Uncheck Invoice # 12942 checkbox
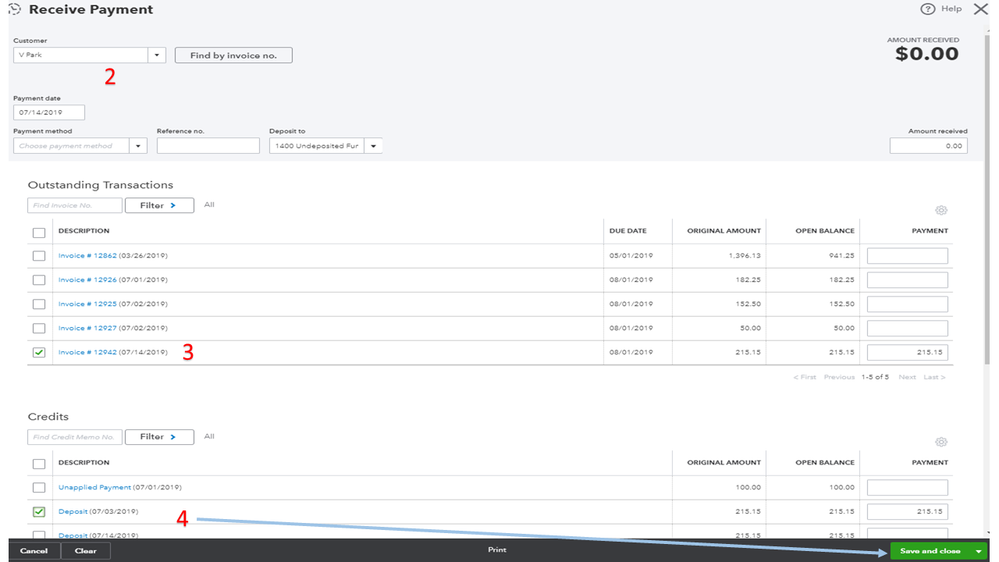The width and height of the screenshot is (999, 562). [x=39, y=352]
